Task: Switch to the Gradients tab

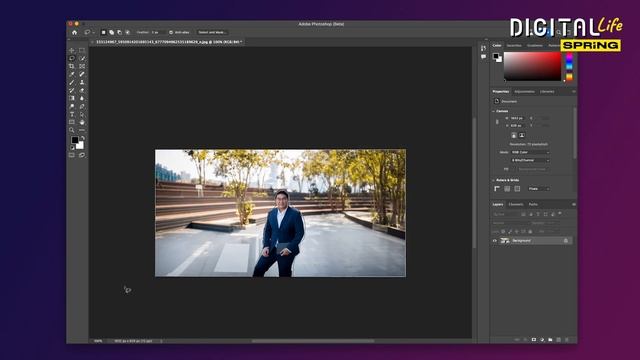Action: [x=535, y=45]
